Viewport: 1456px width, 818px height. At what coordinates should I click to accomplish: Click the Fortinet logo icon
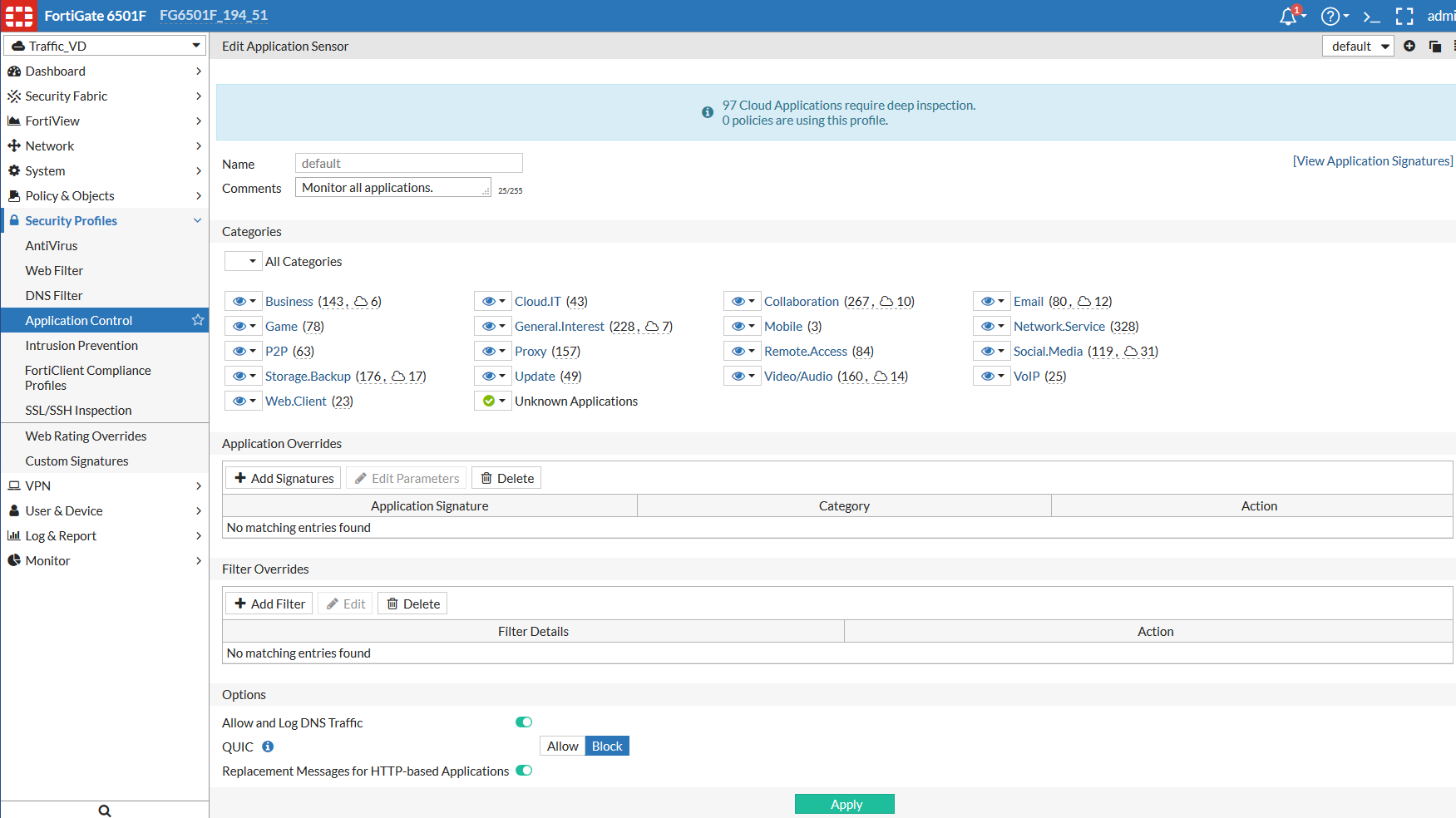pyautogui.click(x=19, y=16)
